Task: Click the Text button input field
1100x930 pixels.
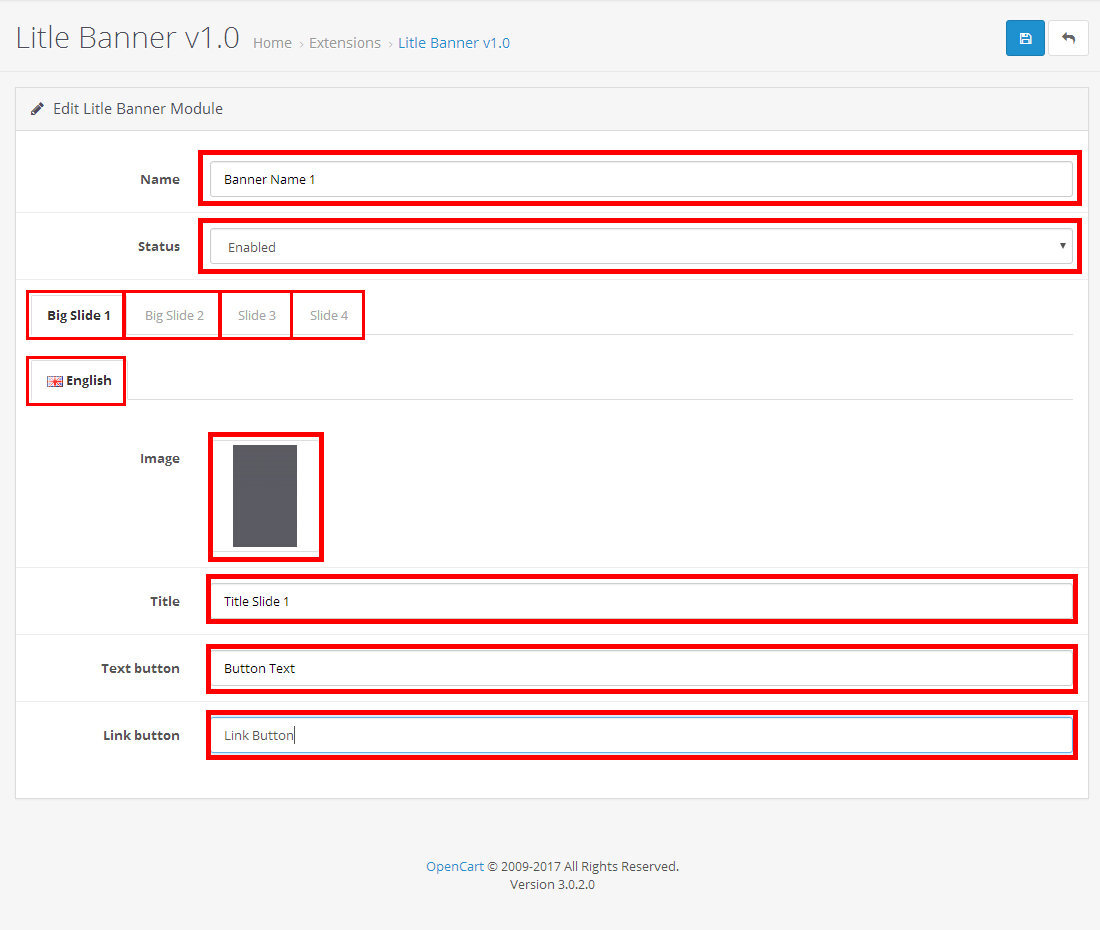Action: point(640,668)
